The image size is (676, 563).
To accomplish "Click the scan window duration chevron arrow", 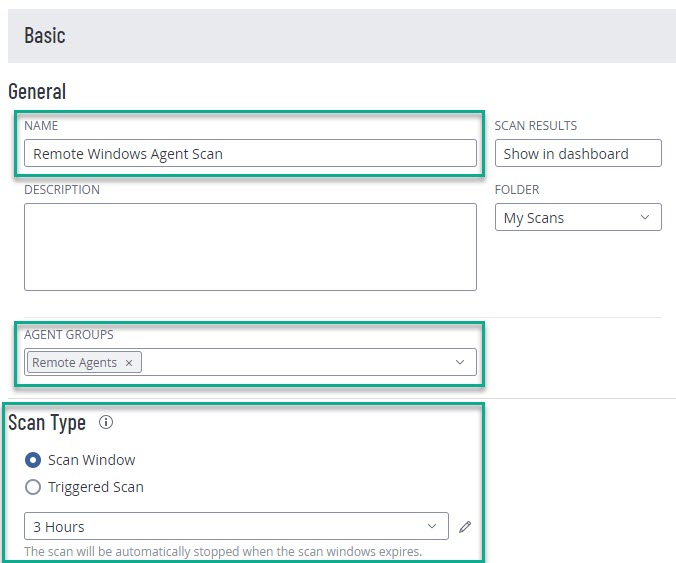I will click(432, 526).
